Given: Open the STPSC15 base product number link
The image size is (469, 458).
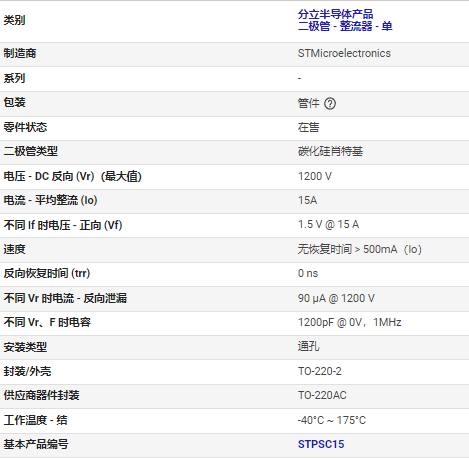Looking at the screenshot, I should [x=321, y=444].
